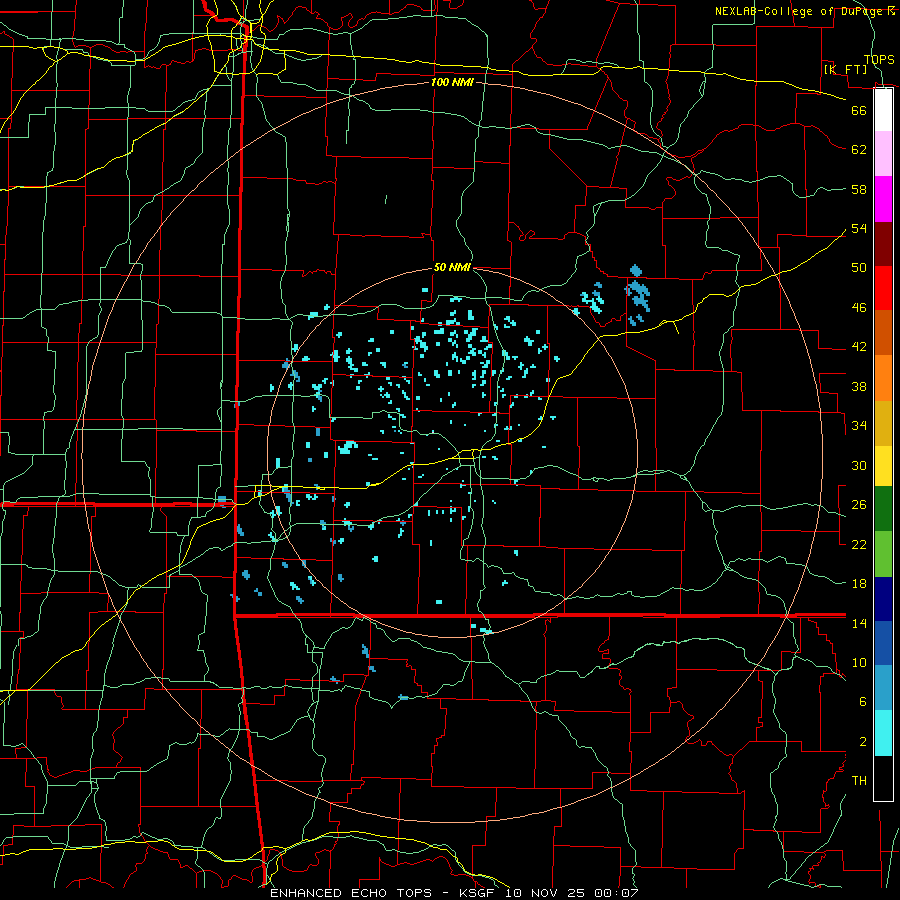This screenshot has height=900, width=900.
Task: Click the light pink legend swatch
Action: (x=883, y=154)
